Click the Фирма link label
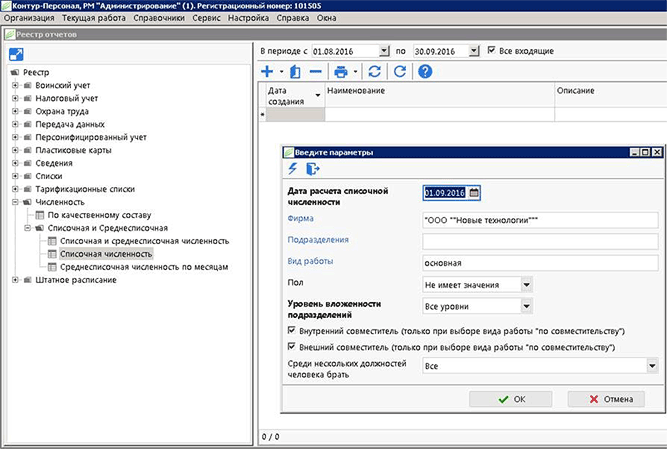The image size is (667, 449). (x=301, y=218)
